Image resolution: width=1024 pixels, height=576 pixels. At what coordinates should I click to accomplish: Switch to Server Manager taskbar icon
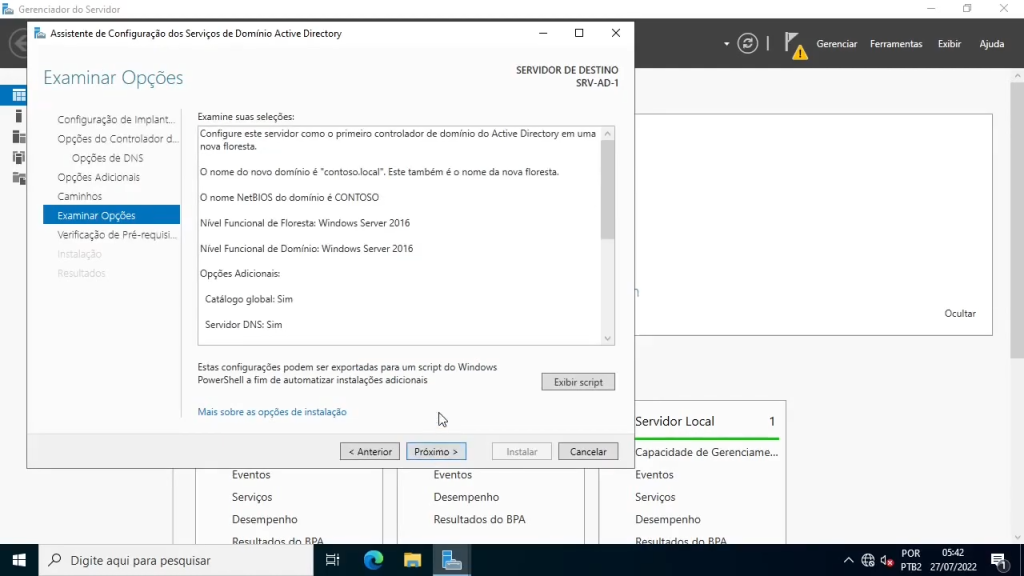(452, 560)
